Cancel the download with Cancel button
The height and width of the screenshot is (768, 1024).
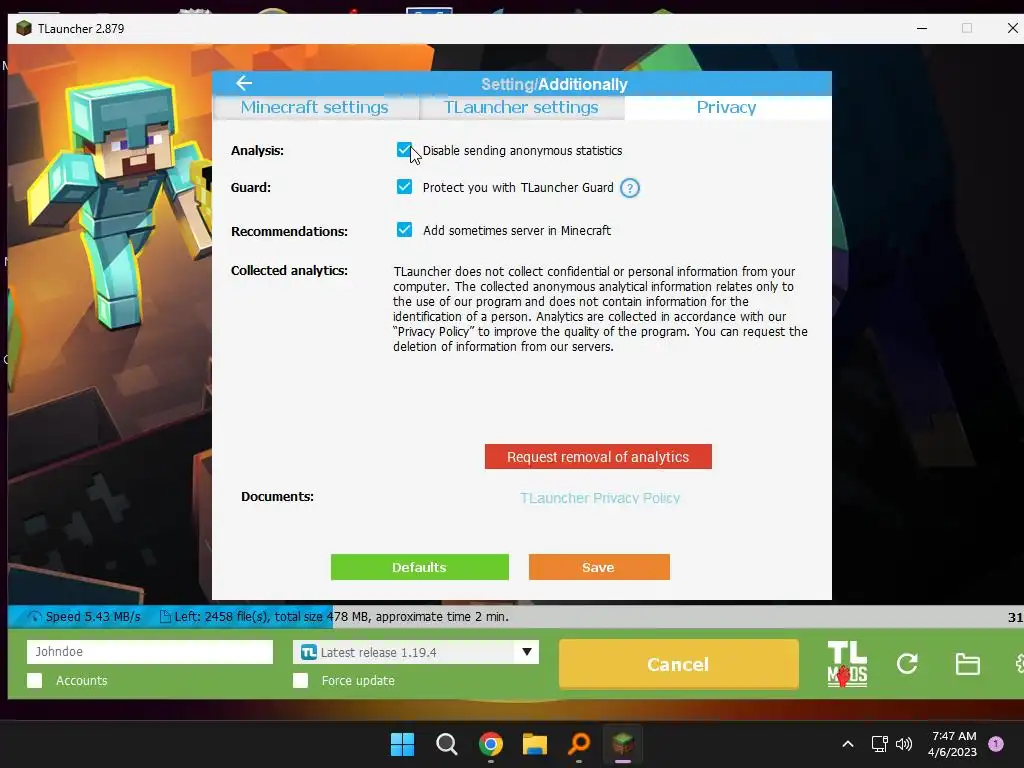[x=679, y=664]
